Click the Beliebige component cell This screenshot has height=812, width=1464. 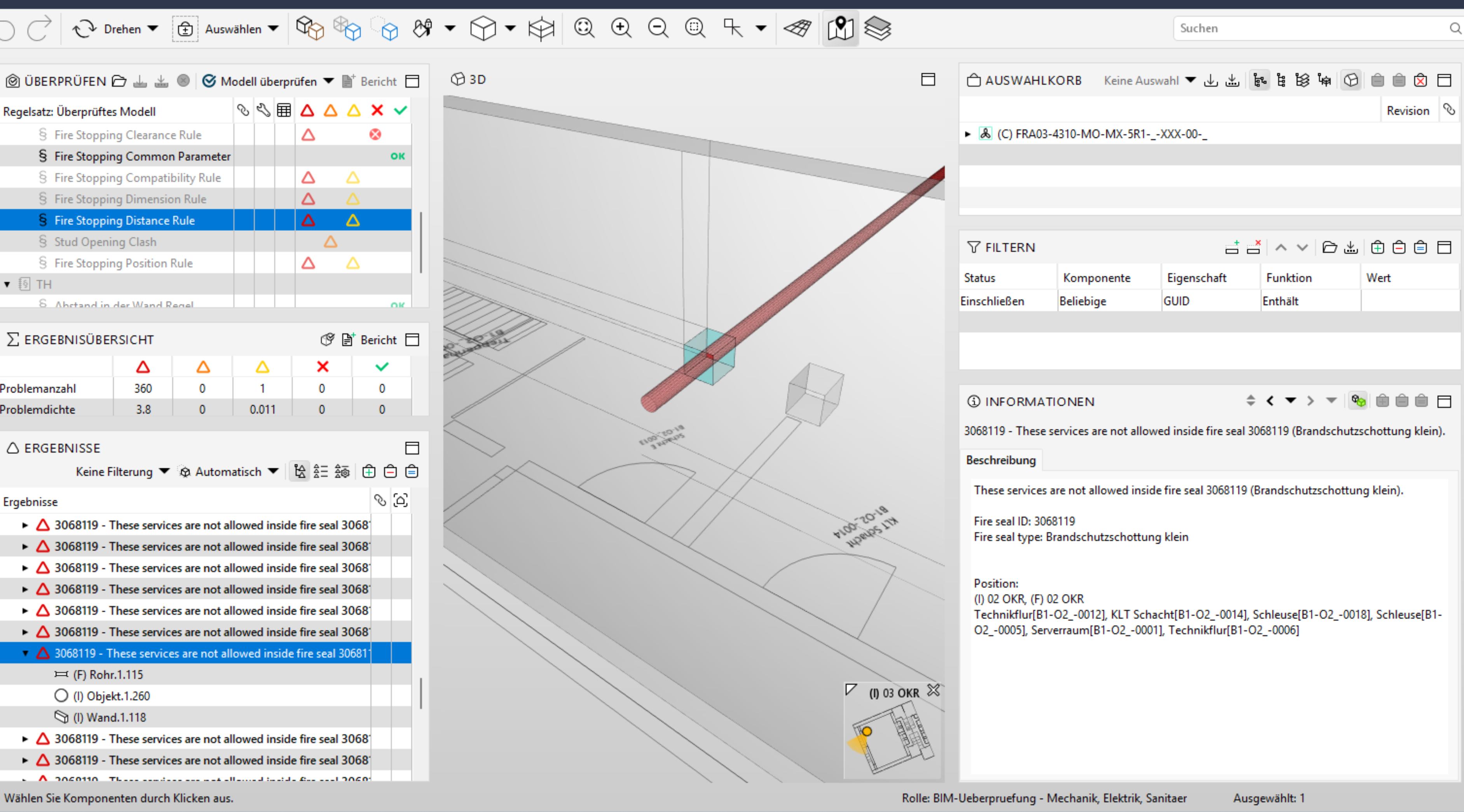[x=1109, y=301]
